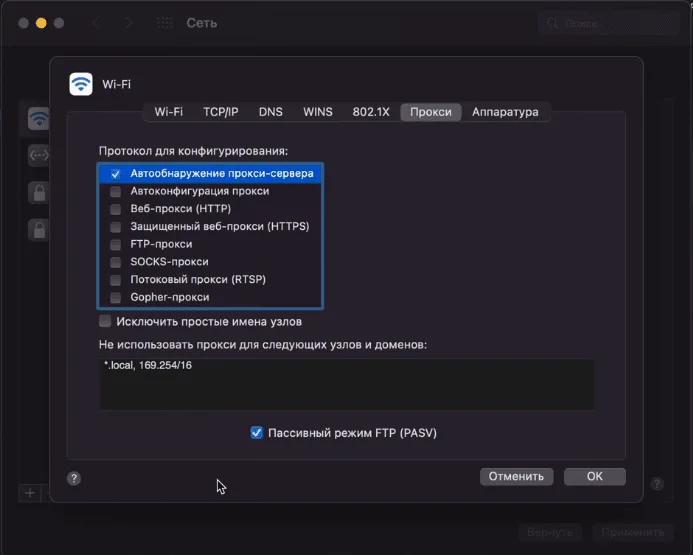Click the search magnifier icon in the toolbar
This screenshot has width=693, height=555.
click(x=552, y=23)
